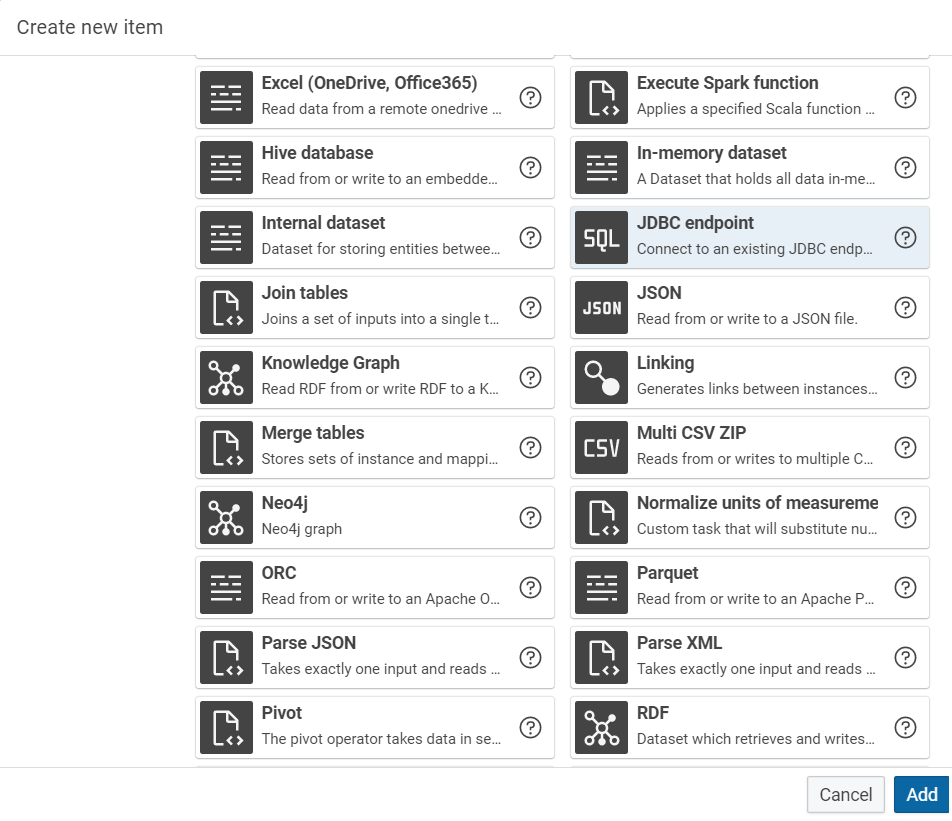
Task: Click the SQL icon for JDBC endpoint
Action: click(x=601, y=238)
